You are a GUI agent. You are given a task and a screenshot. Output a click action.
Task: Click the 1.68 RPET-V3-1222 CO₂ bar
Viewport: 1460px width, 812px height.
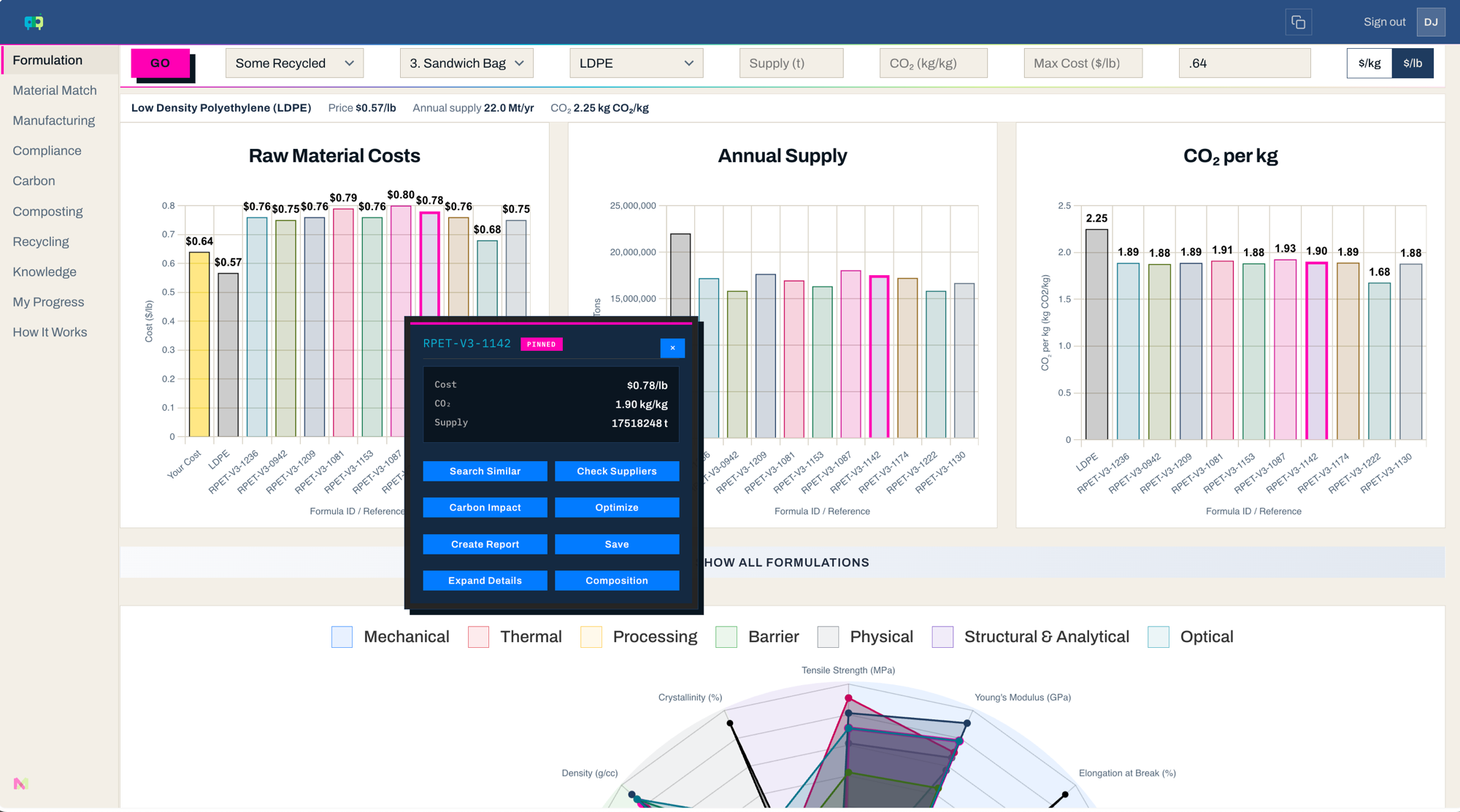(1379, 361)
